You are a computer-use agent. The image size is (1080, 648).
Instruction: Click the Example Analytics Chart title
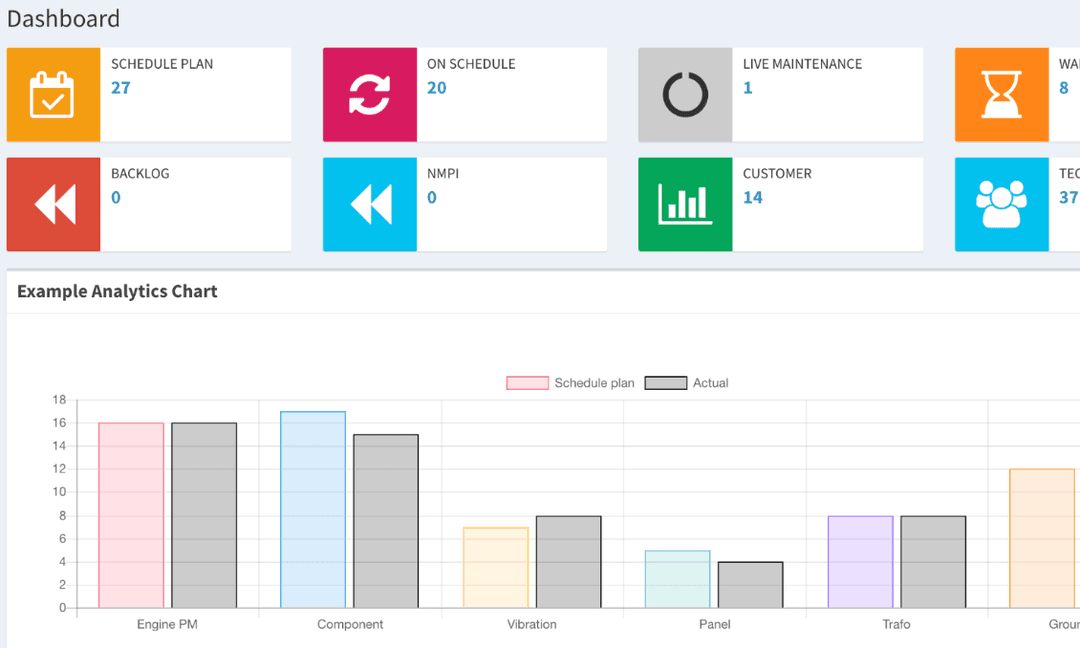(117, 292)
